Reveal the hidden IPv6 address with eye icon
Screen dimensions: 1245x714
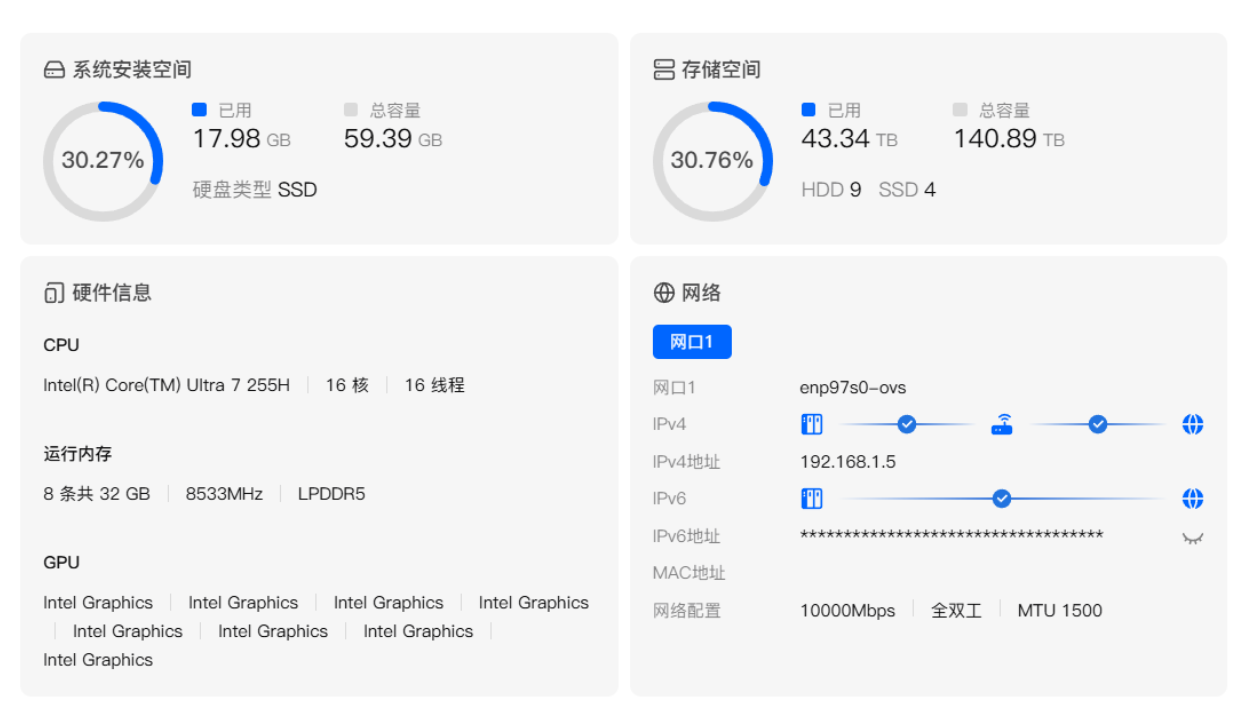[x=1192, y=538]
